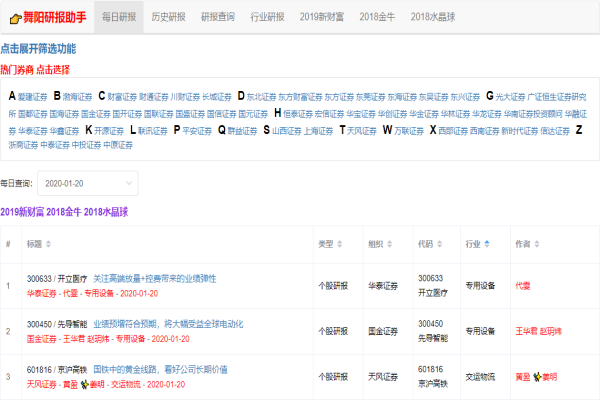Image resolution: width=600 pixels, height=400 pixels.
Task: Sort table by 行业 column arrows
Action: click(x=487, y=244)
